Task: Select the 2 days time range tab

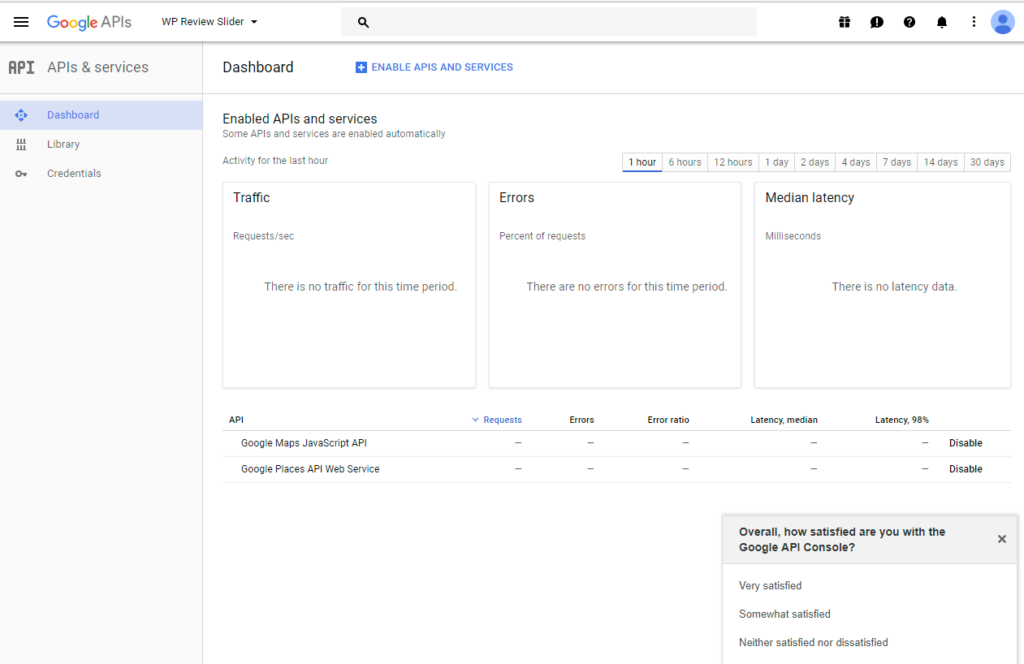Action: [814, 162]
